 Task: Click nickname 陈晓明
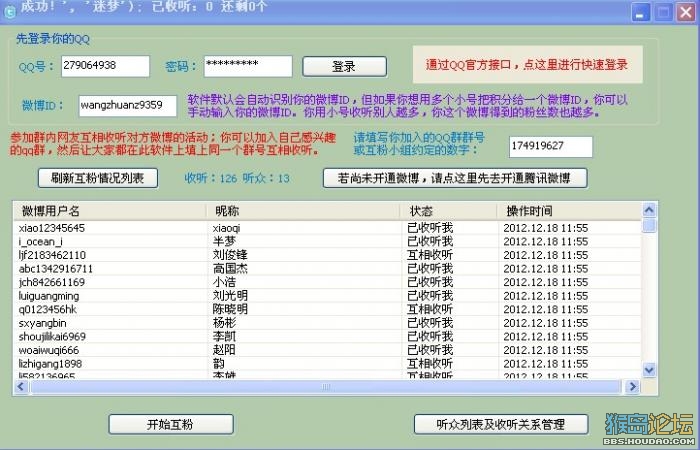230,309
